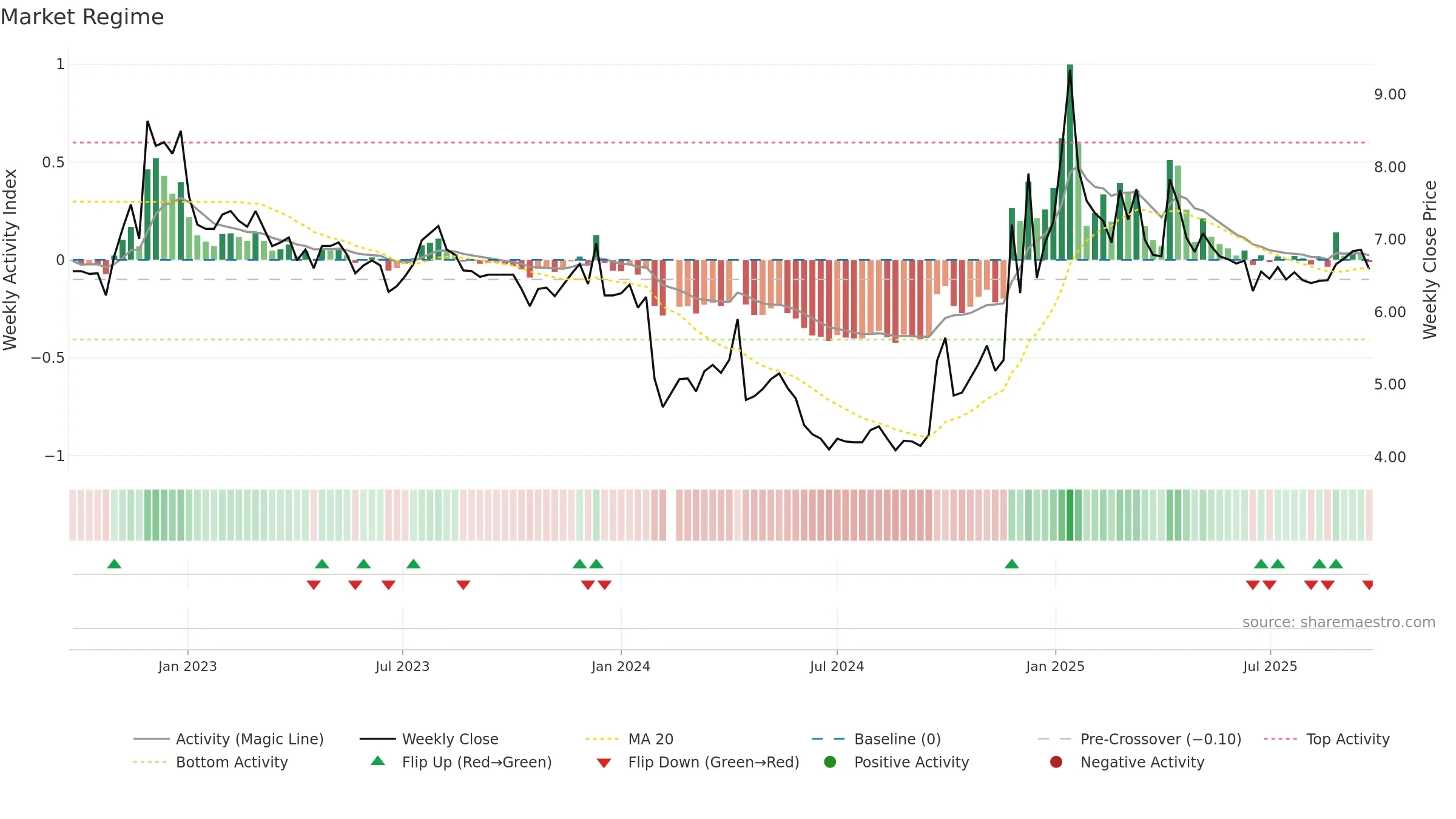Click the Weekly Activity Index axis title
This screenshot has width=1456, height=819.
tap(10, 260)
